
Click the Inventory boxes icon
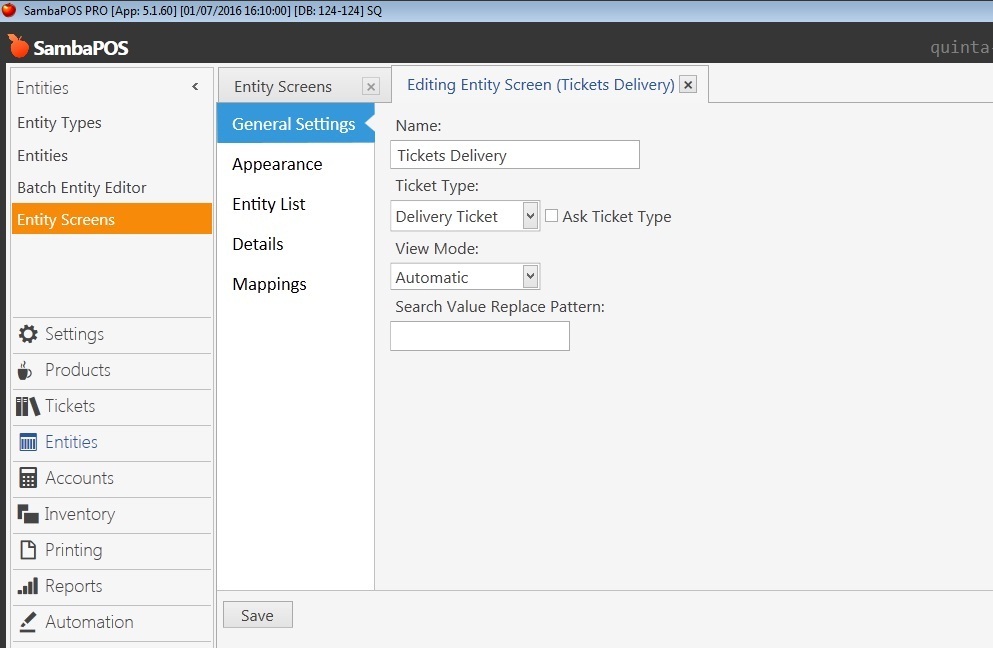[28, 514]
